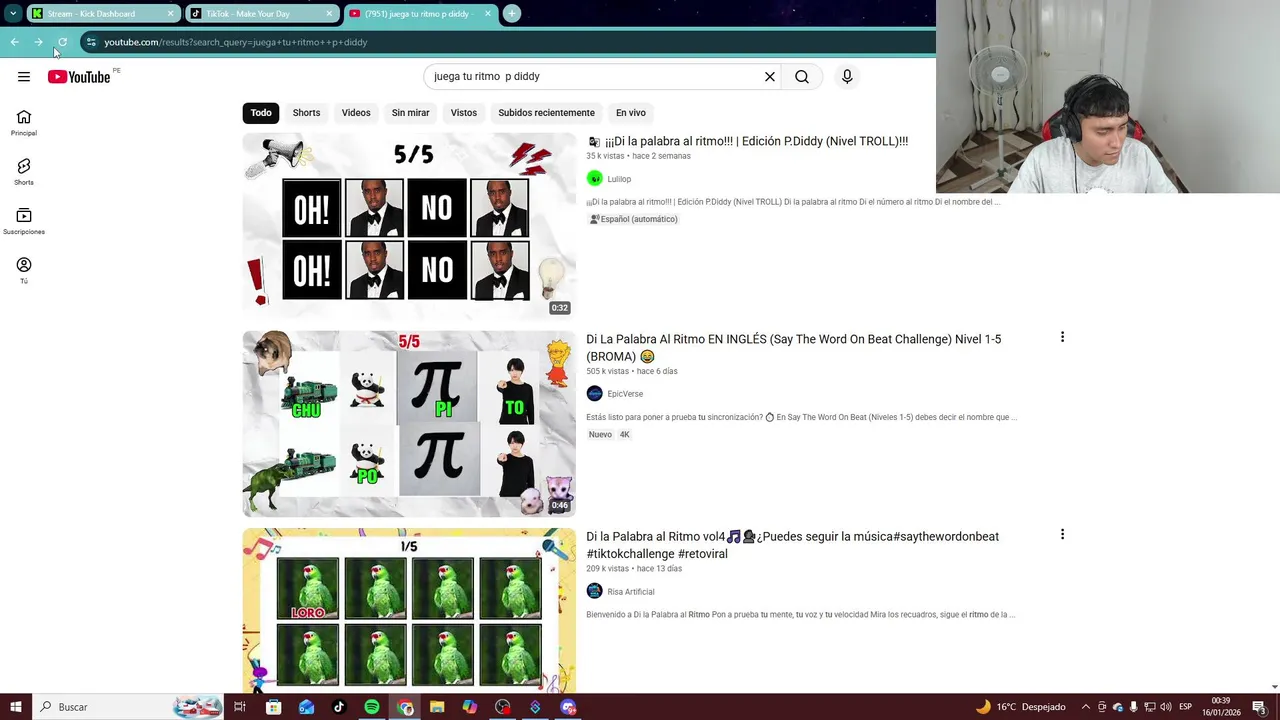The image size is (1280, 720).
Task: Start voice search with the microphone
Action: coord(847,77)
